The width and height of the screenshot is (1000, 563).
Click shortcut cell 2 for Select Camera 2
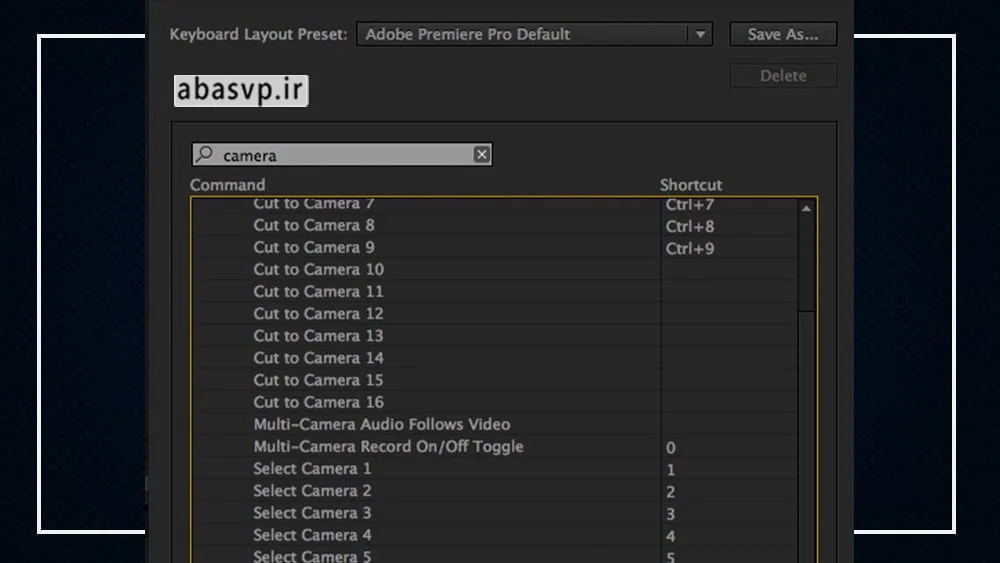click(x=729, y=491)
